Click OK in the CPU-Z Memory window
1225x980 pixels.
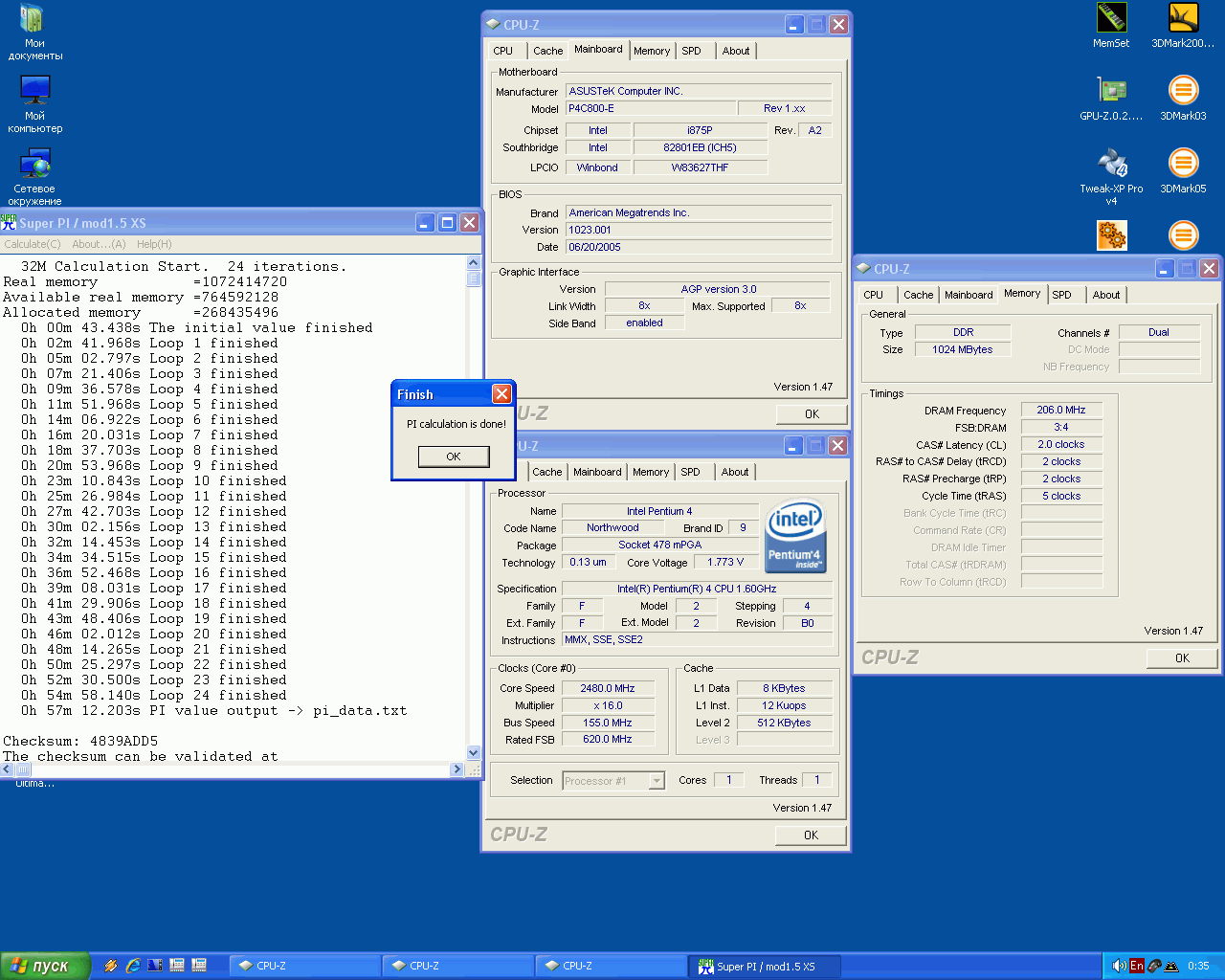pyautogui.click(x=1182, y=657)
